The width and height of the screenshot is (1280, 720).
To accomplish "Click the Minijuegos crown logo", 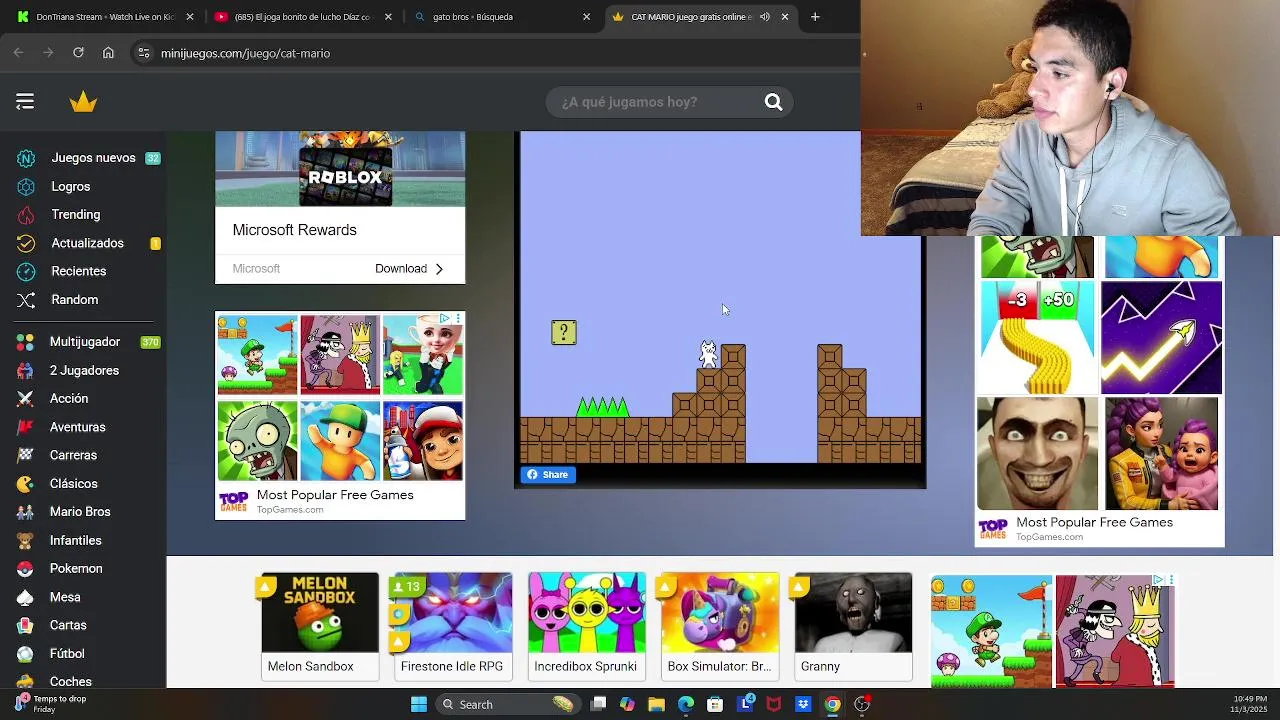I will 83,102.
